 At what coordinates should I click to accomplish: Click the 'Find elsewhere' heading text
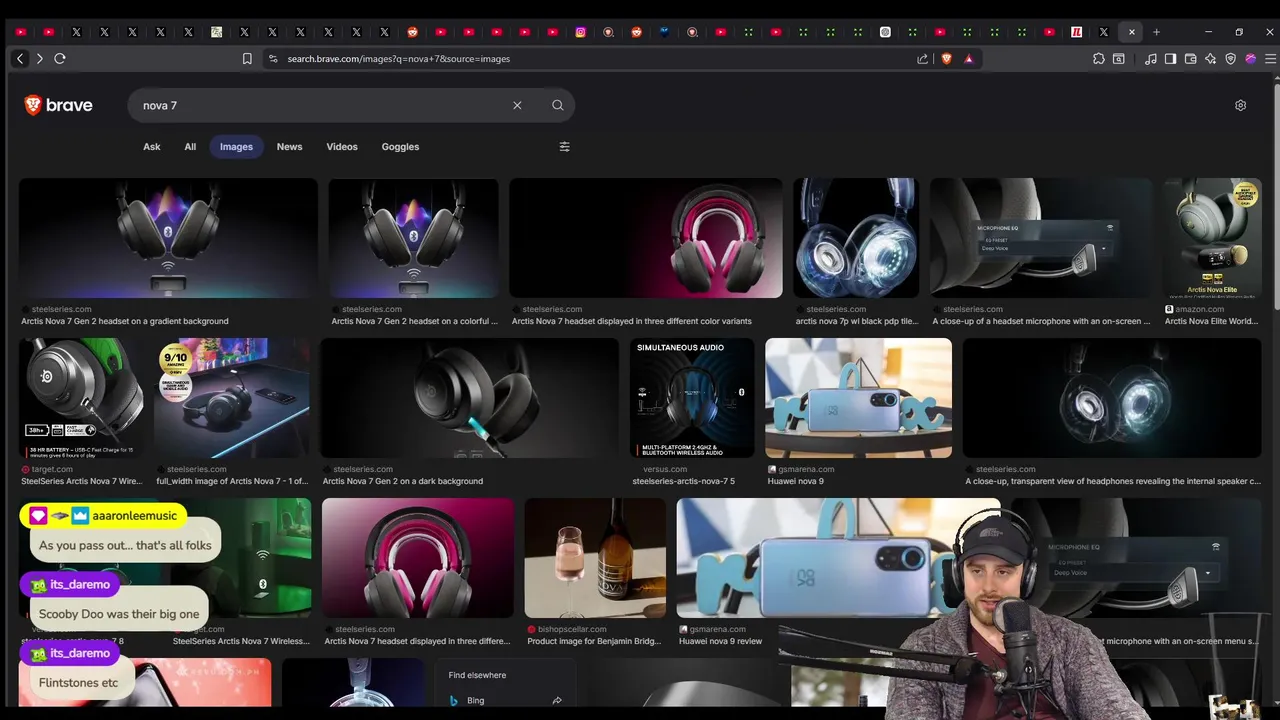477,675
